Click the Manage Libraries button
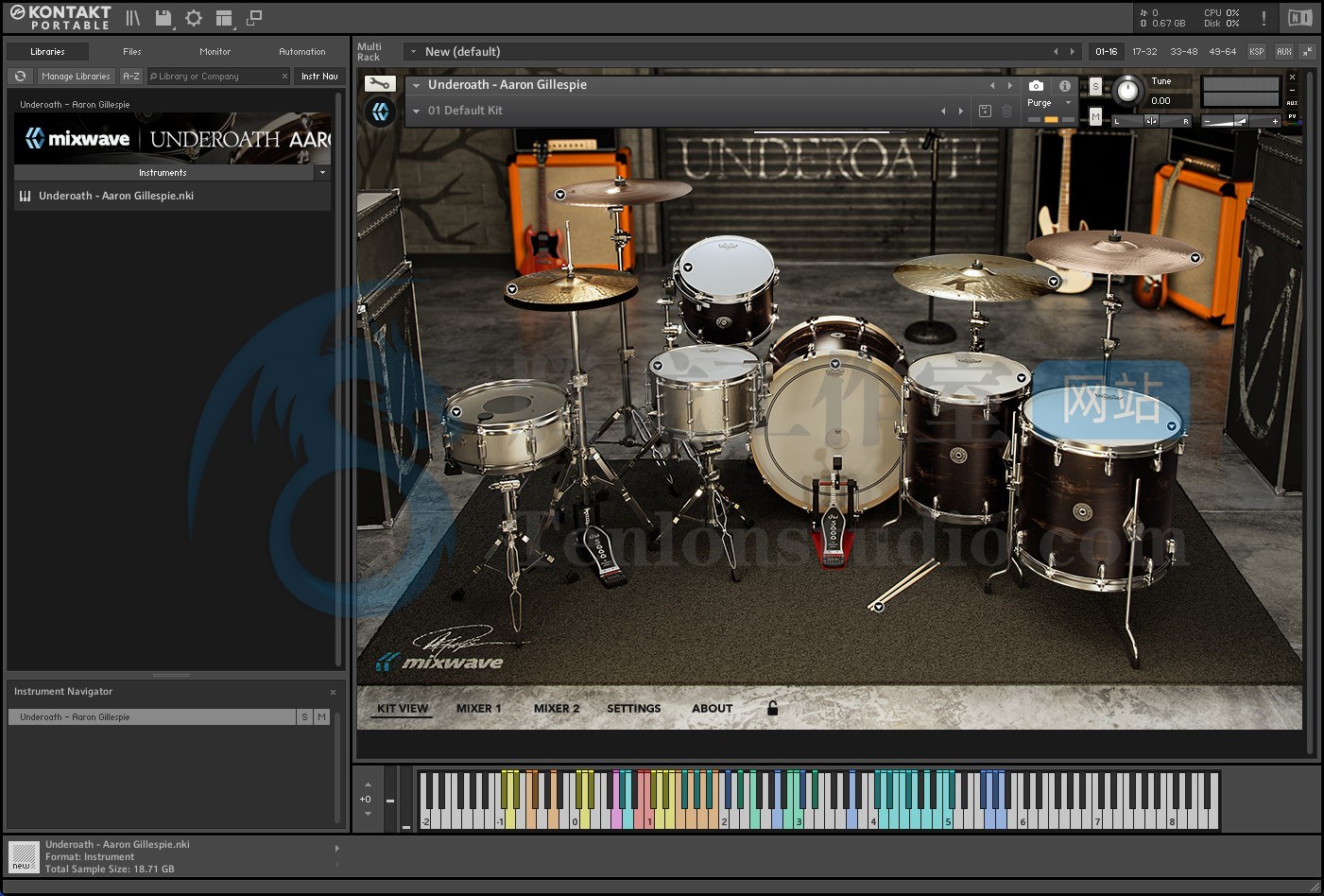Image resolution: width=1324 pixels, height=896 pixels. pos(76,77)
